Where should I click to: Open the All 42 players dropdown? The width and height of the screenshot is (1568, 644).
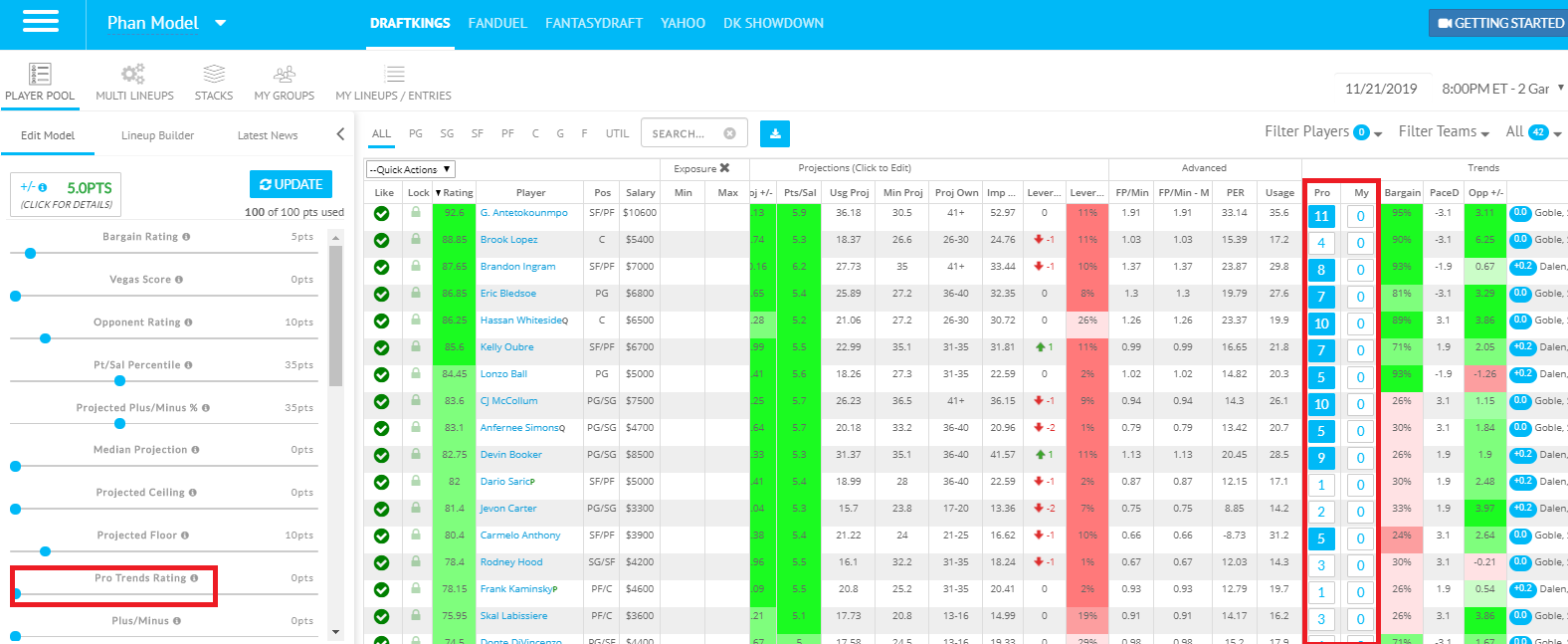(1533, 131)
